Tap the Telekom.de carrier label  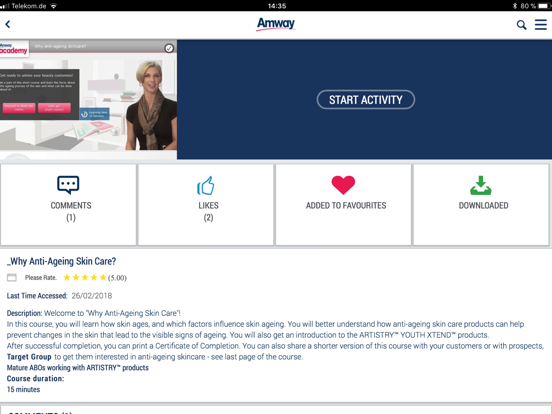point(29,6)
